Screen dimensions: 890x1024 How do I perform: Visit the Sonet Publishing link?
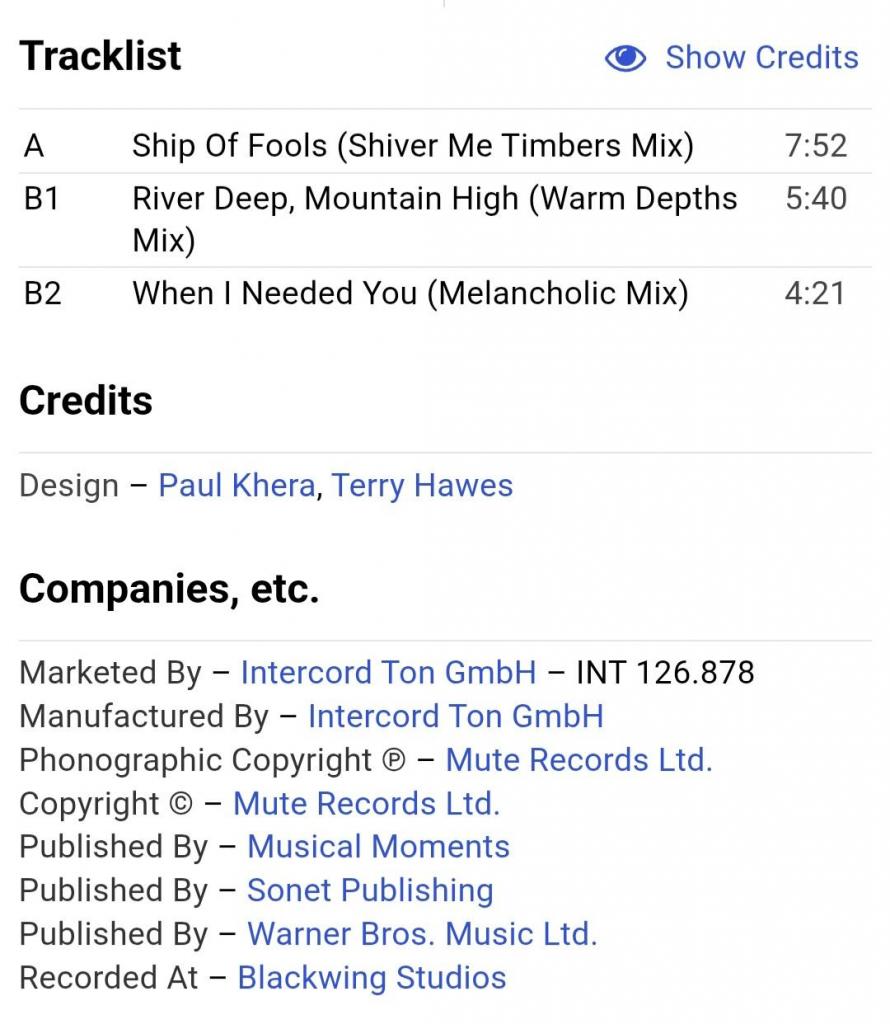tap(370, 890)
